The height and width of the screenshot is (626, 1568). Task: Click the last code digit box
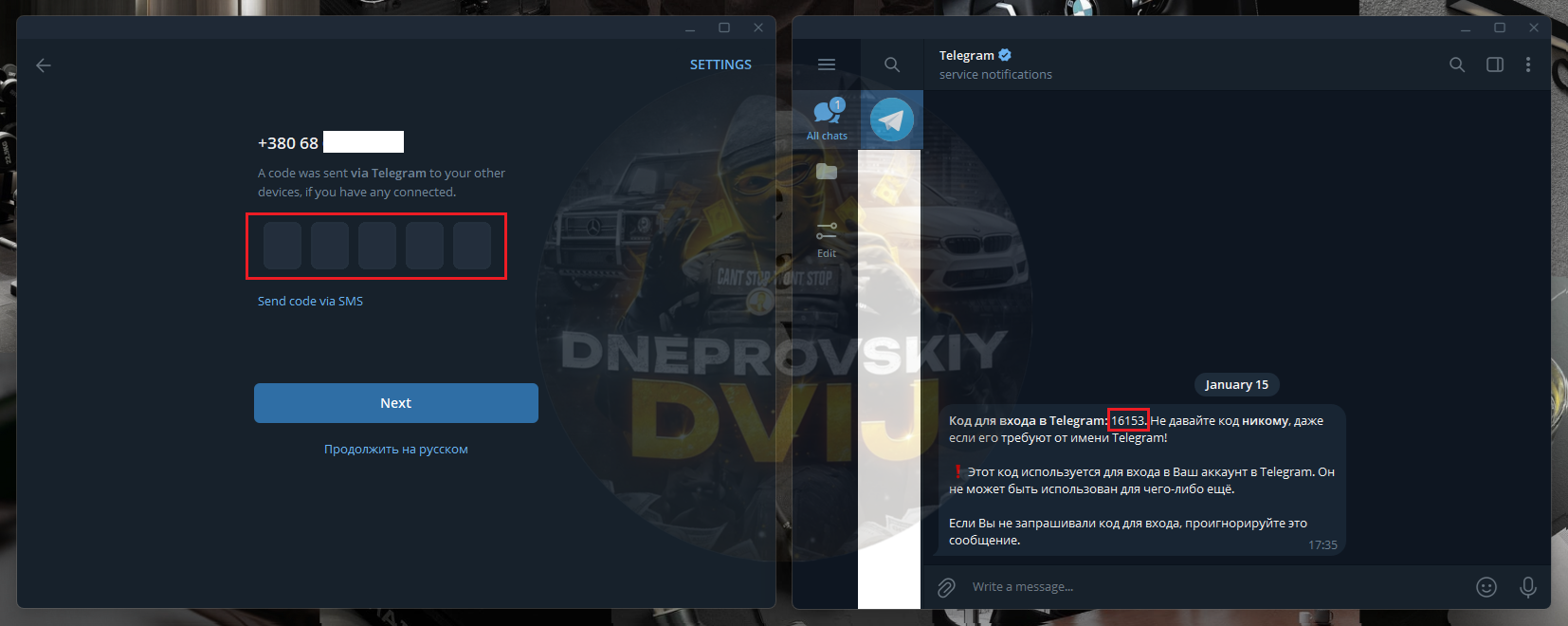[x=472, y=246]
